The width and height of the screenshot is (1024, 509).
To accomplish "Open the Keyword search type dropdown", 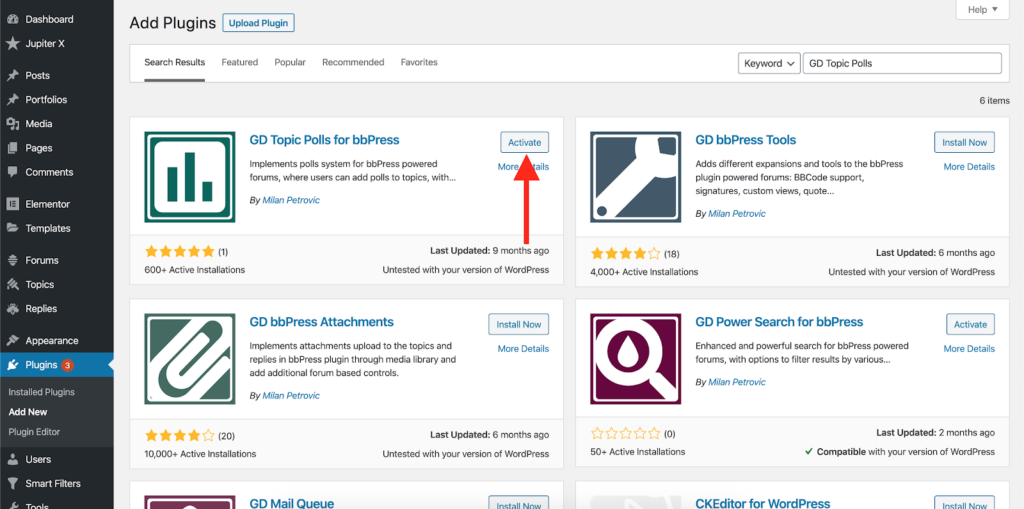I will click(768, 63).
